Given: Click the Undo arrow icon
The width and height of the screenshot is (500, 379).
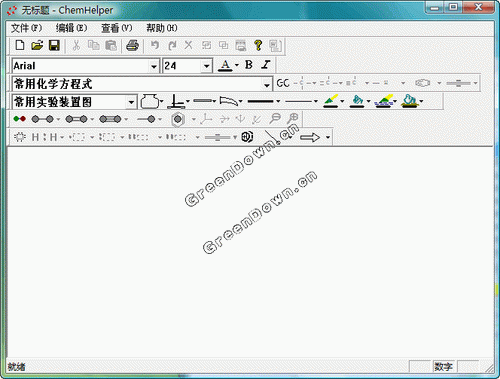Looking at the screenshot, I should 155,45.
